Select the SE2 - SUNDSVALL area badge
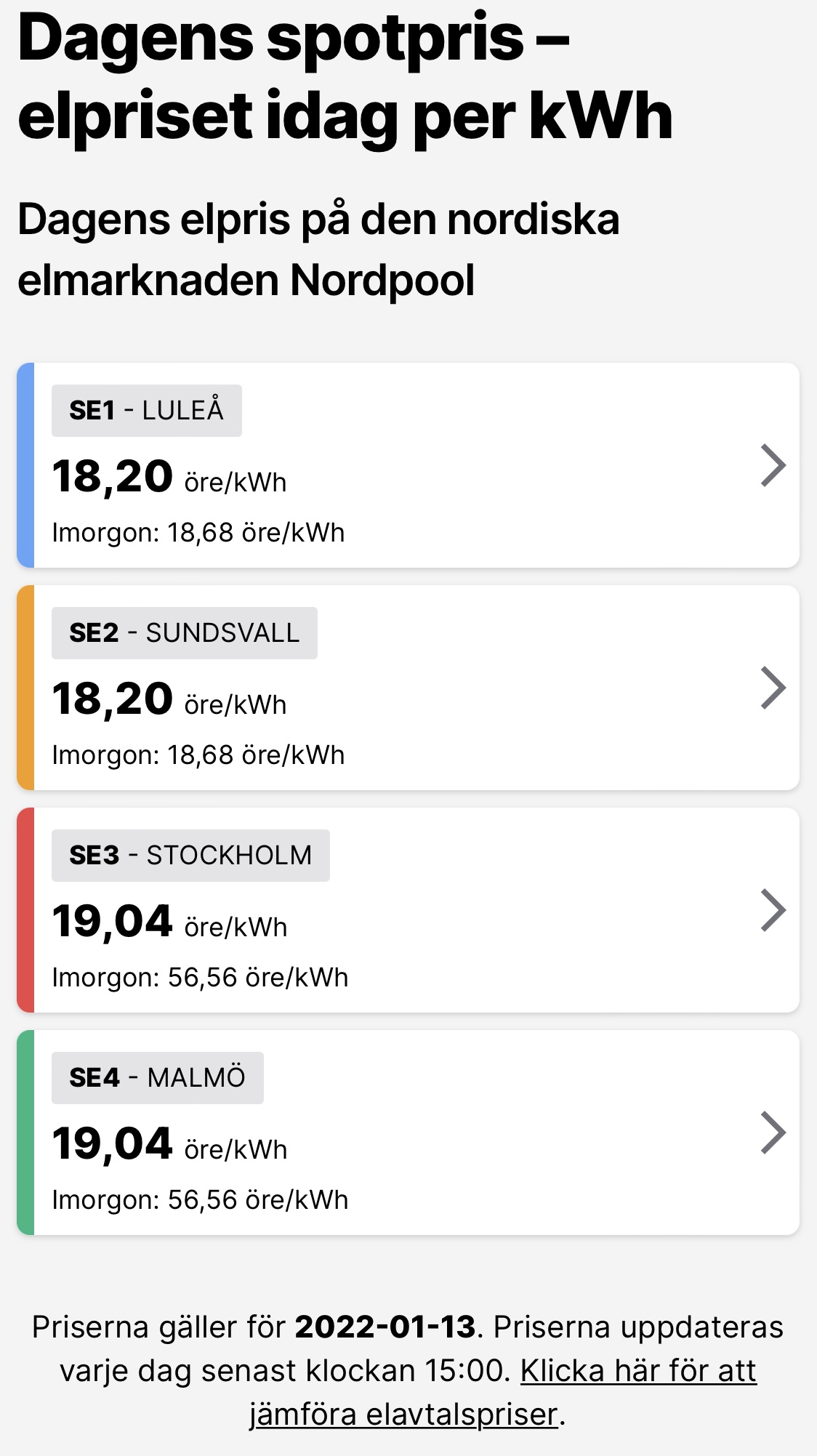Viewport: 817px width, 1456px height. [184, 633]
